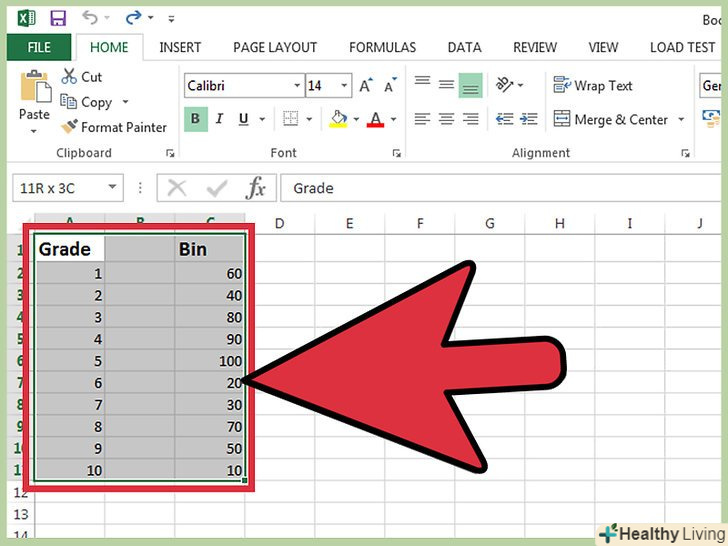Apply the red font color
This screenshot has height=546, width=728.
(x=376, y=119)
